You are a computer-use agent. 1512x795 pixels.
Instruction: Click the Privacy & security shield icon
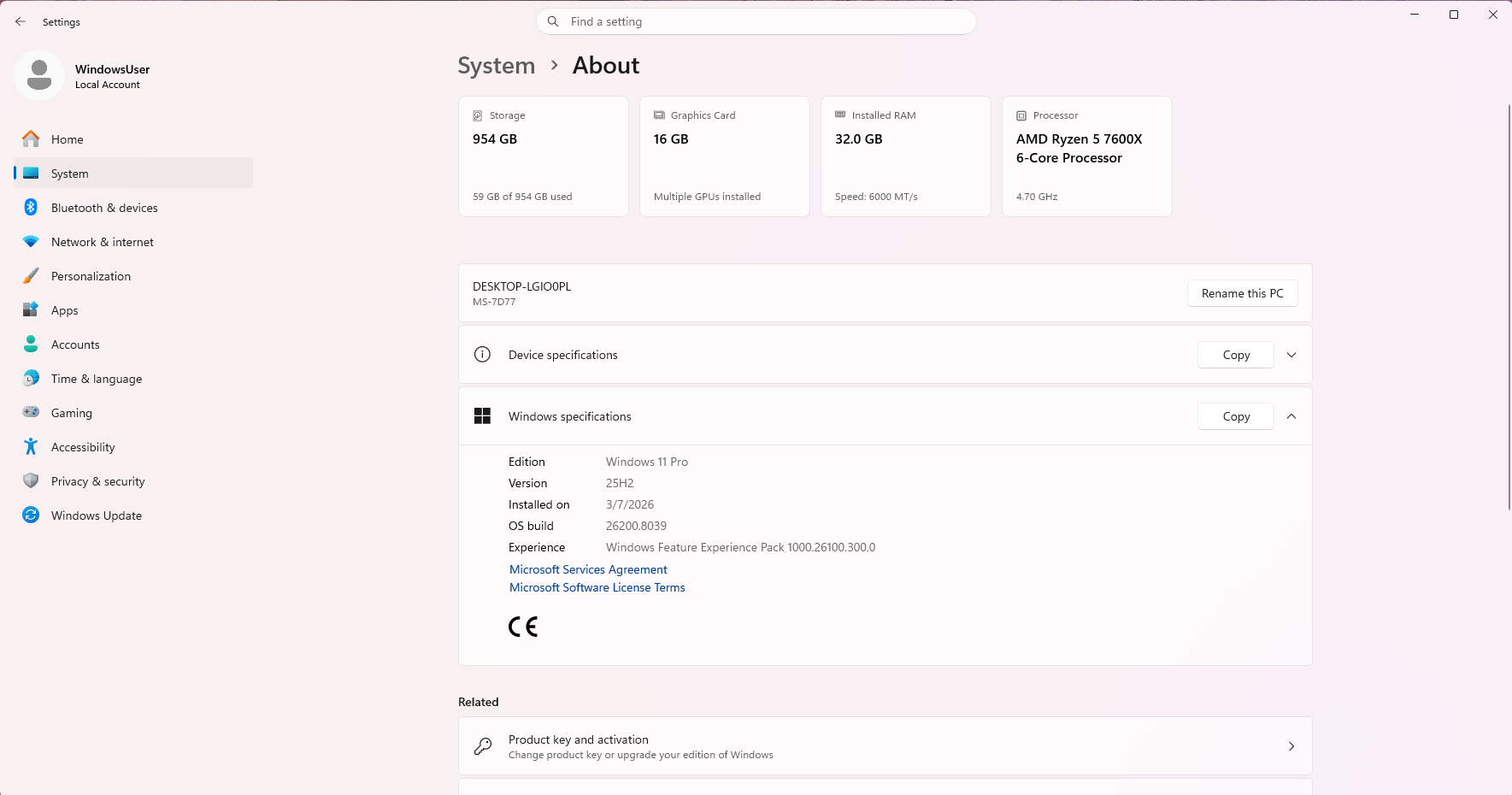tap(31, 480)
